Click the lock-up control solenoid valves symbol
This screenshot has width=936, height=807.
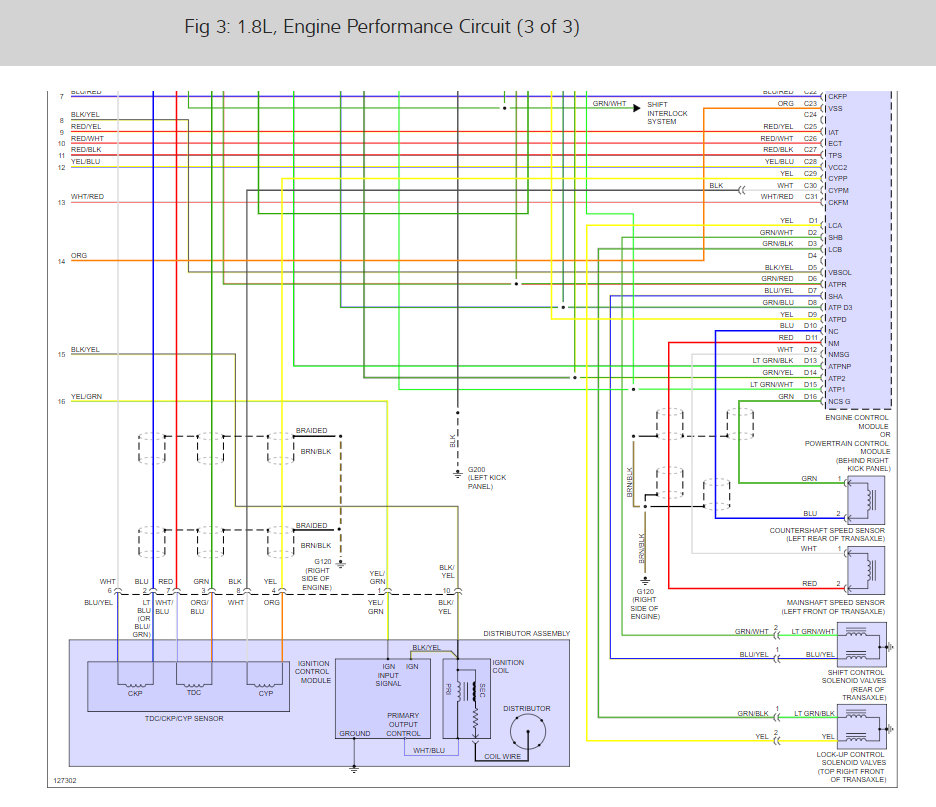862,726
